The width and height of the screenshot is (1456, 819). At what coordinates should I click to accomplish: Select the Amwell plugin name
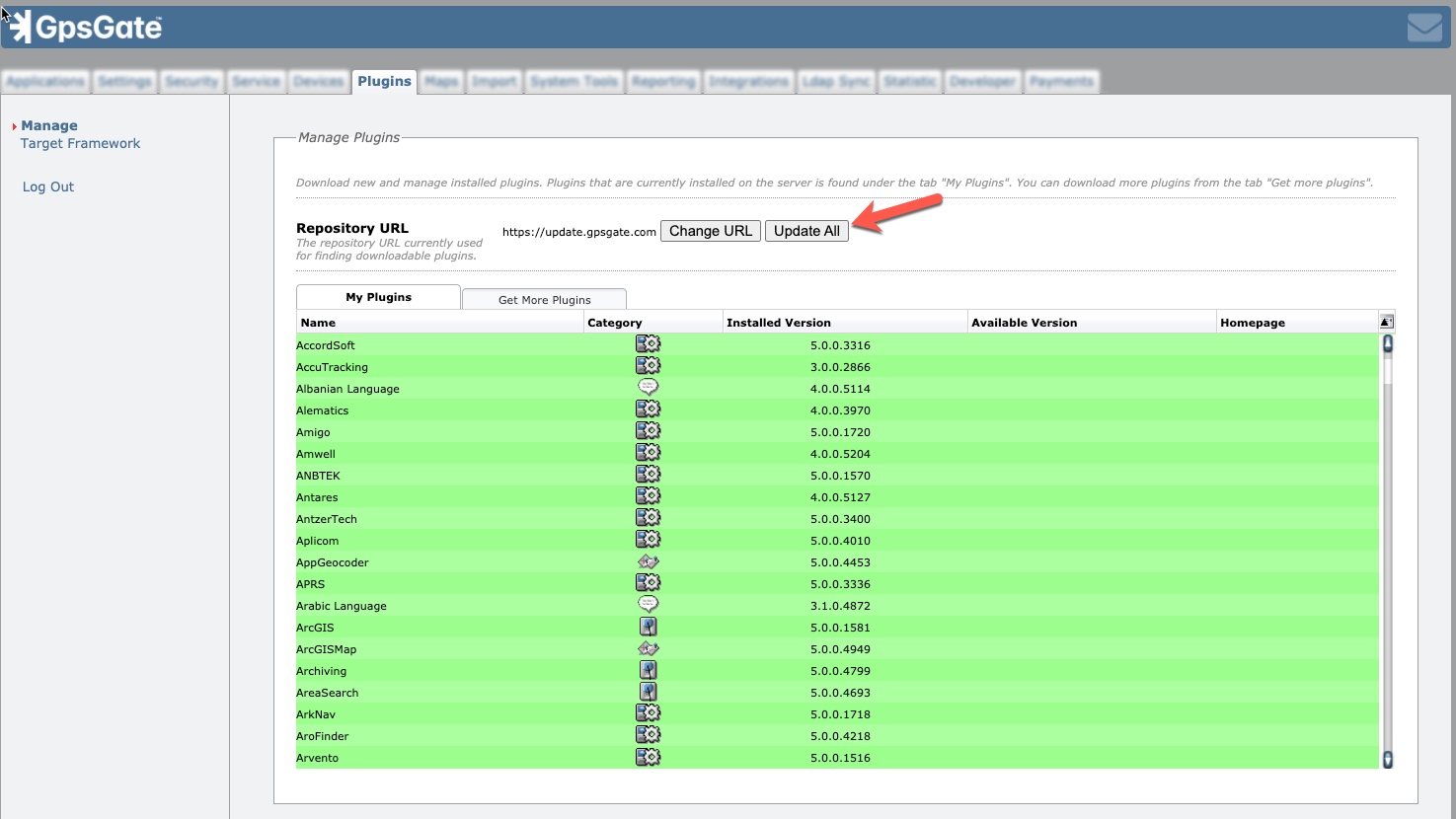[x=315, y=454]
